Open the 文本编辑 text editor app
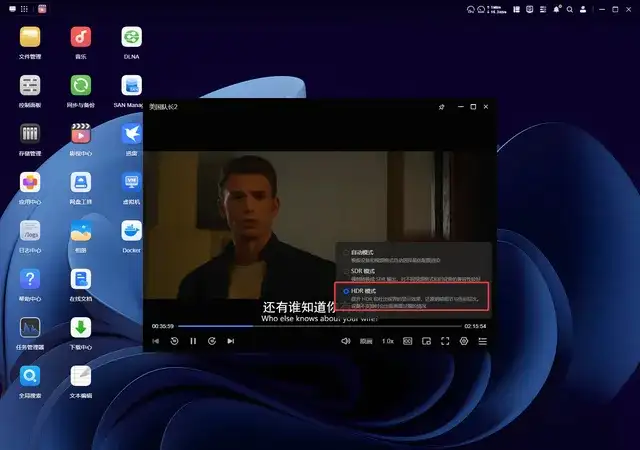 click(x=80, y=376)
